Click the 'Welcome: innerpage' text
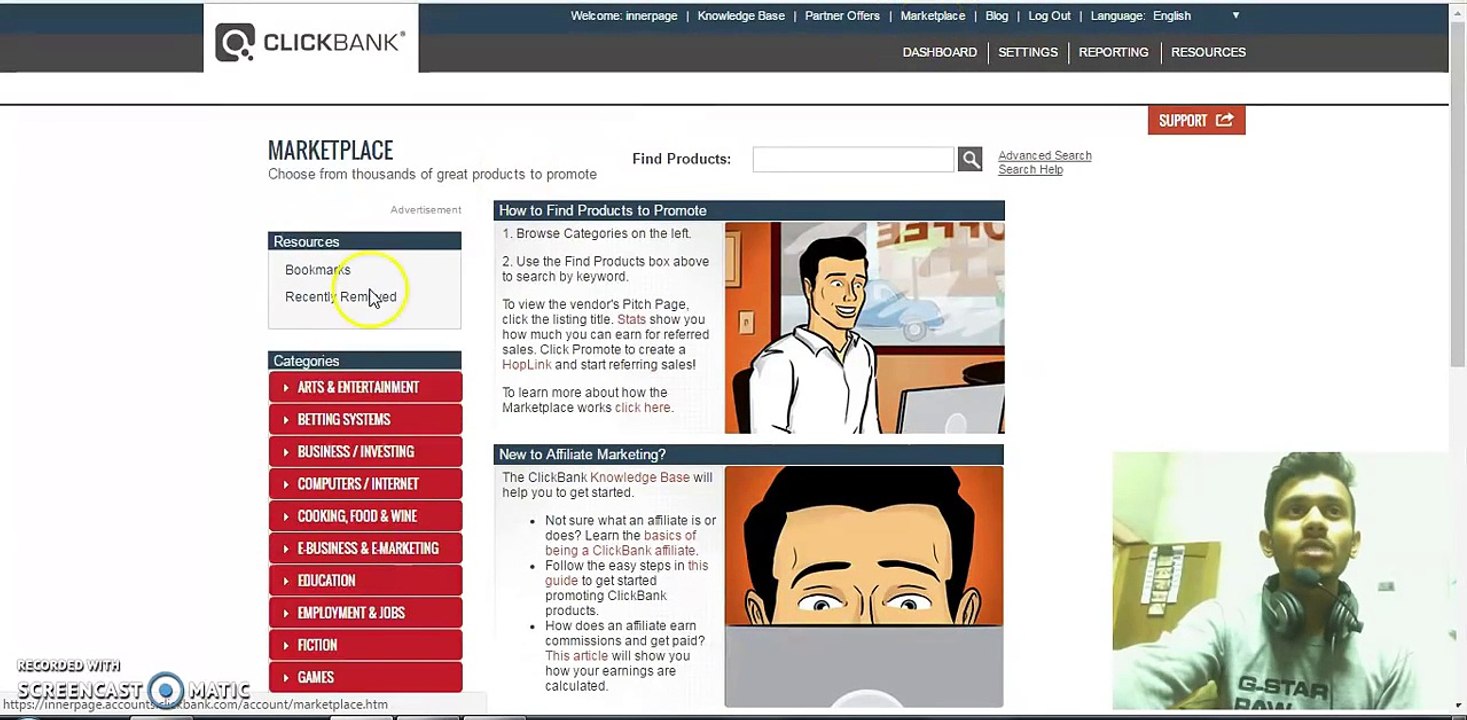 [623, 16]
